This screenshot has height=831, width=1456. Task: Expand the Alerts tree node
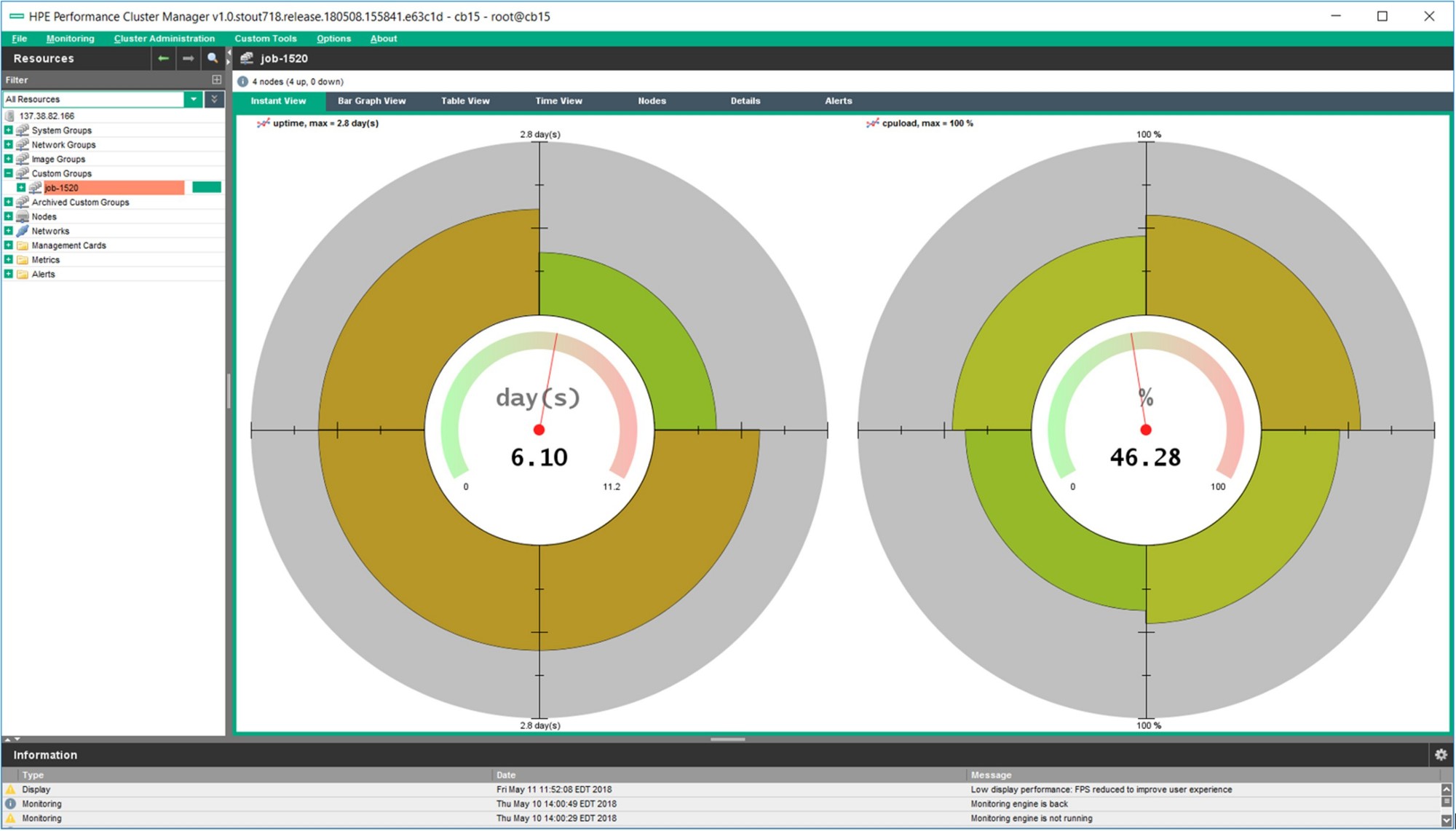(9, 275)
